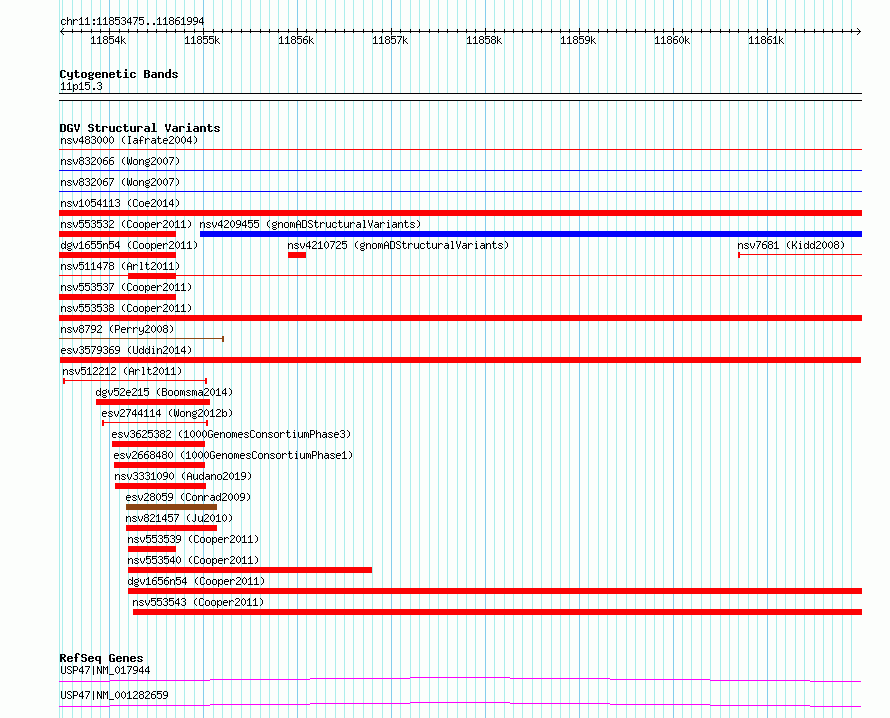Open the nsv832066 (Wong2007) variant
Image resolution: width=890 pixels, height=718 pixels.
click(x=120, y=162)
